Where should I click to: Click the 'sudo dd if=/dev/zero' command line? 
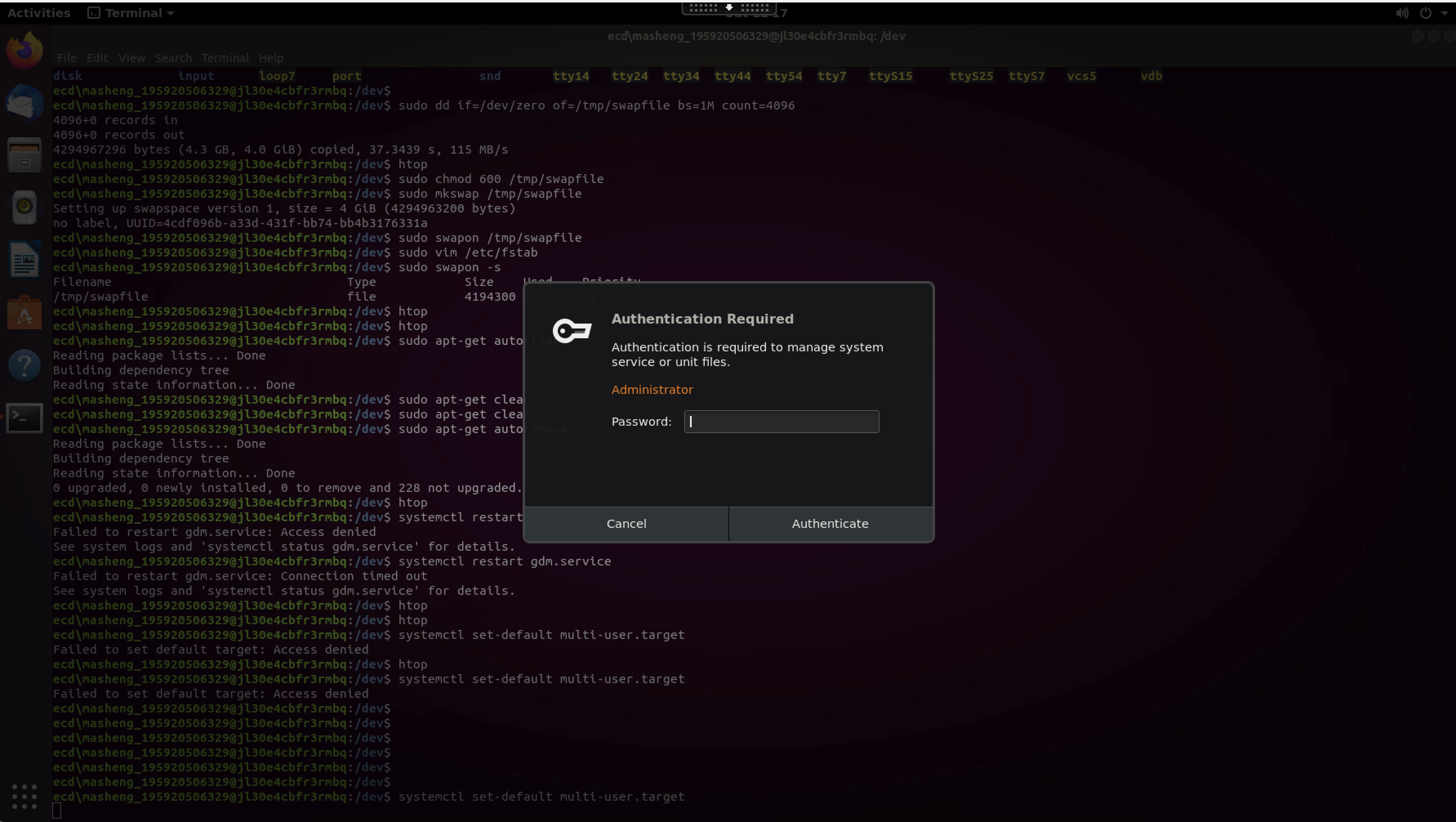pyautogui.click(x=596, y=105)
